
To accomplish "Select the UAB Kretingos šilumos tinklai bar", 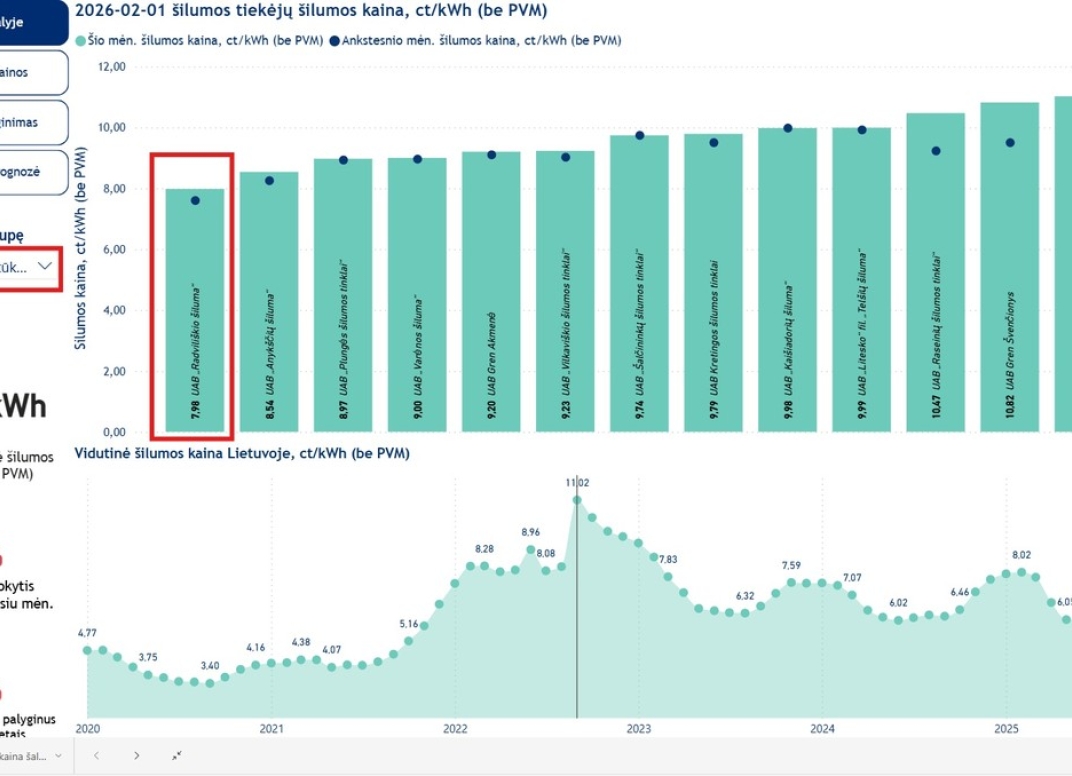I will tap(713, 282).
